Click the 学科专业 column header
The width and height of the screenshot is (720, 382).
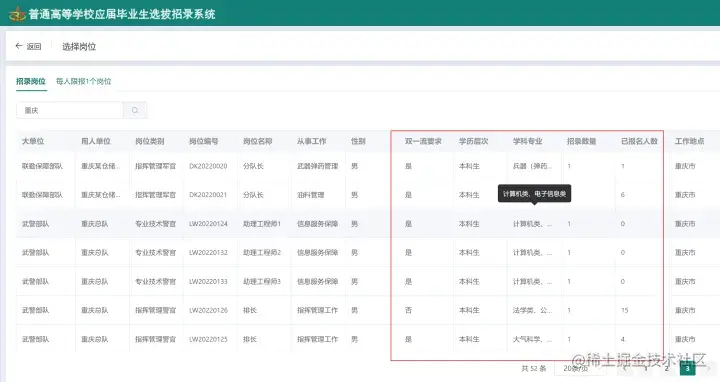[528, 141]
